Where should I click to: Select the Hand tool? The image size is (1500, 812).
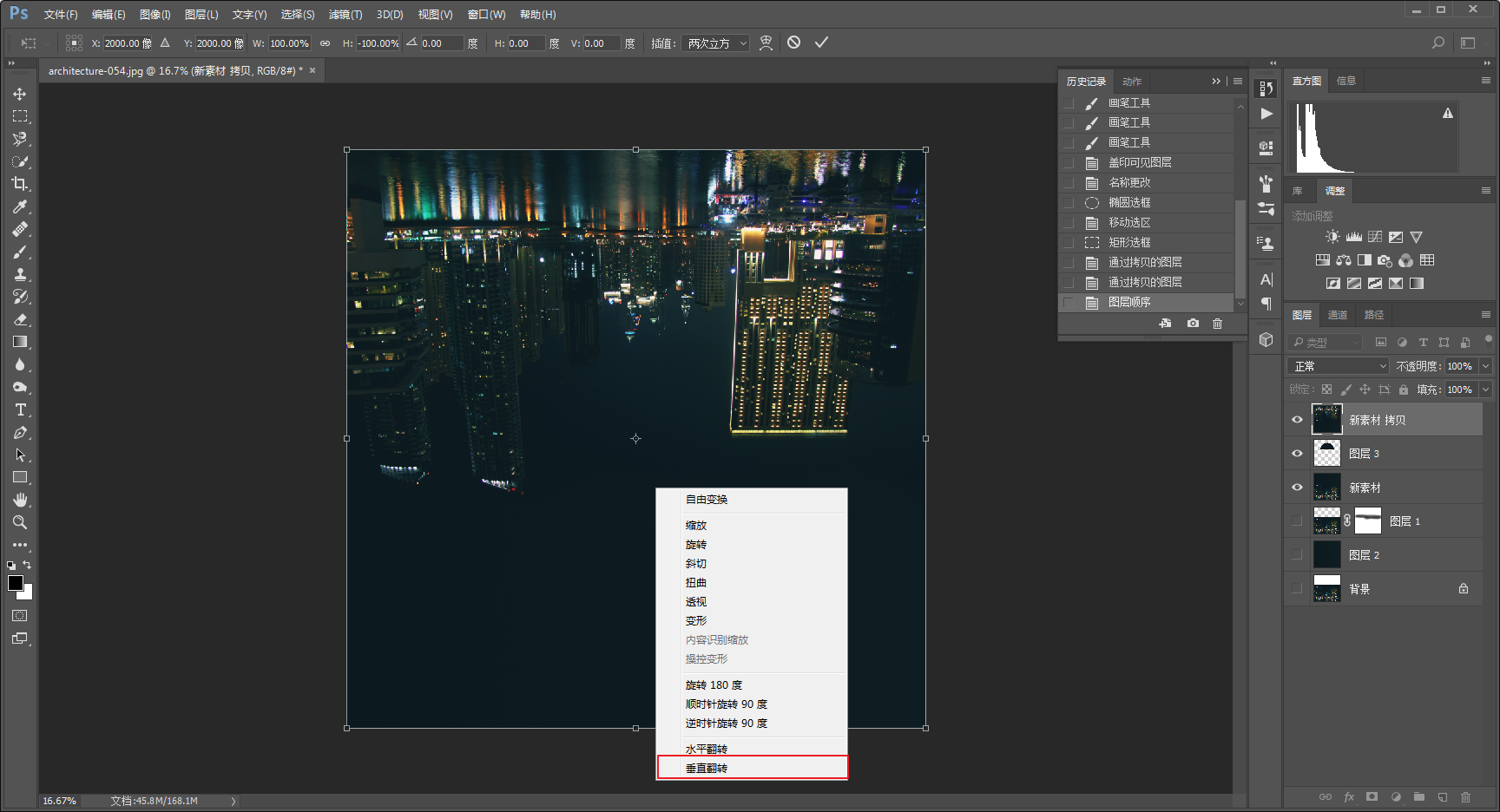pos(19,500)
